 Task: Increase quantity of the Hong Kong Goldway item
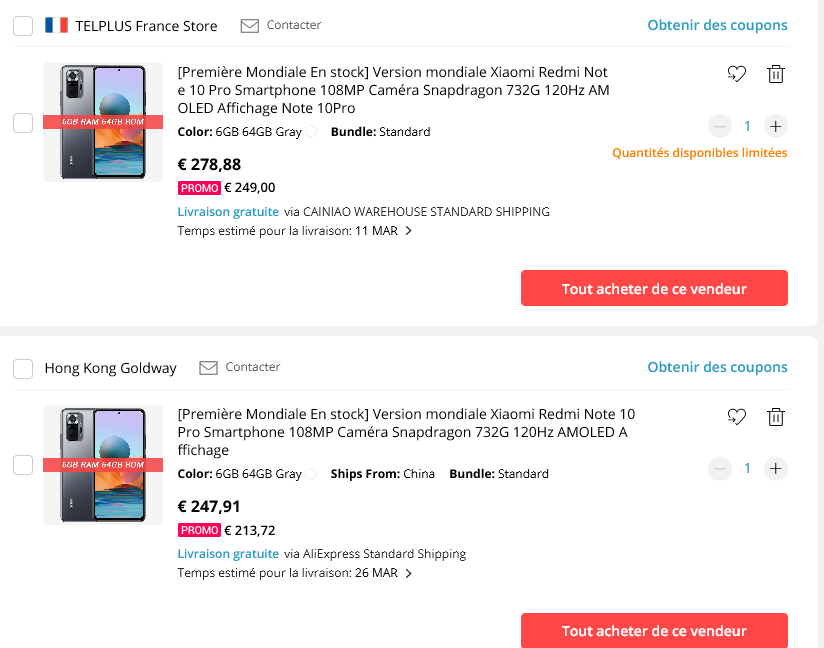776,468
